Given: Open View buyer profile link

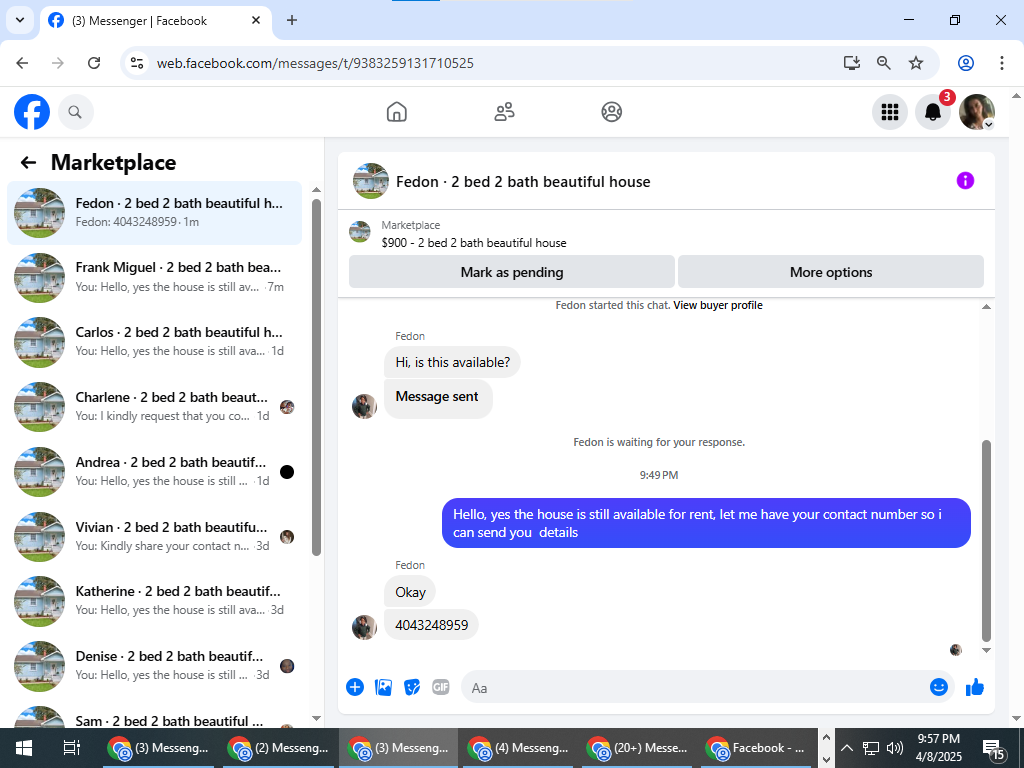Looking at the screenshot, I should tap(718, 305).
